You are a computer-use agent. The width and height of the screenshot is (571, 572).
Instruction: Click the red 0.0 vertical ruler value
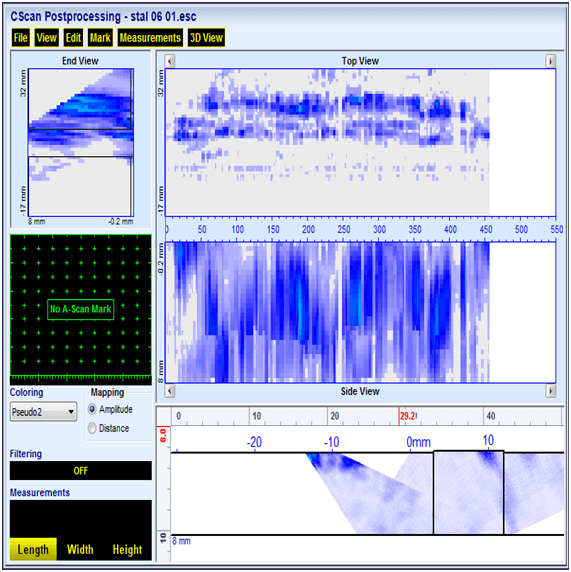tap(163, 436)
